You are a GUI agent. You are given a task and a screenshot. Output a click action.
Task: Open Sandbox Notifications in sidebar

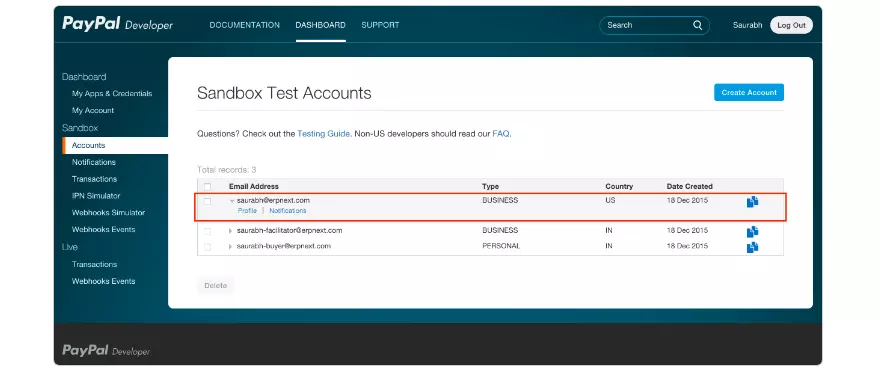click(x=94, y=162)
